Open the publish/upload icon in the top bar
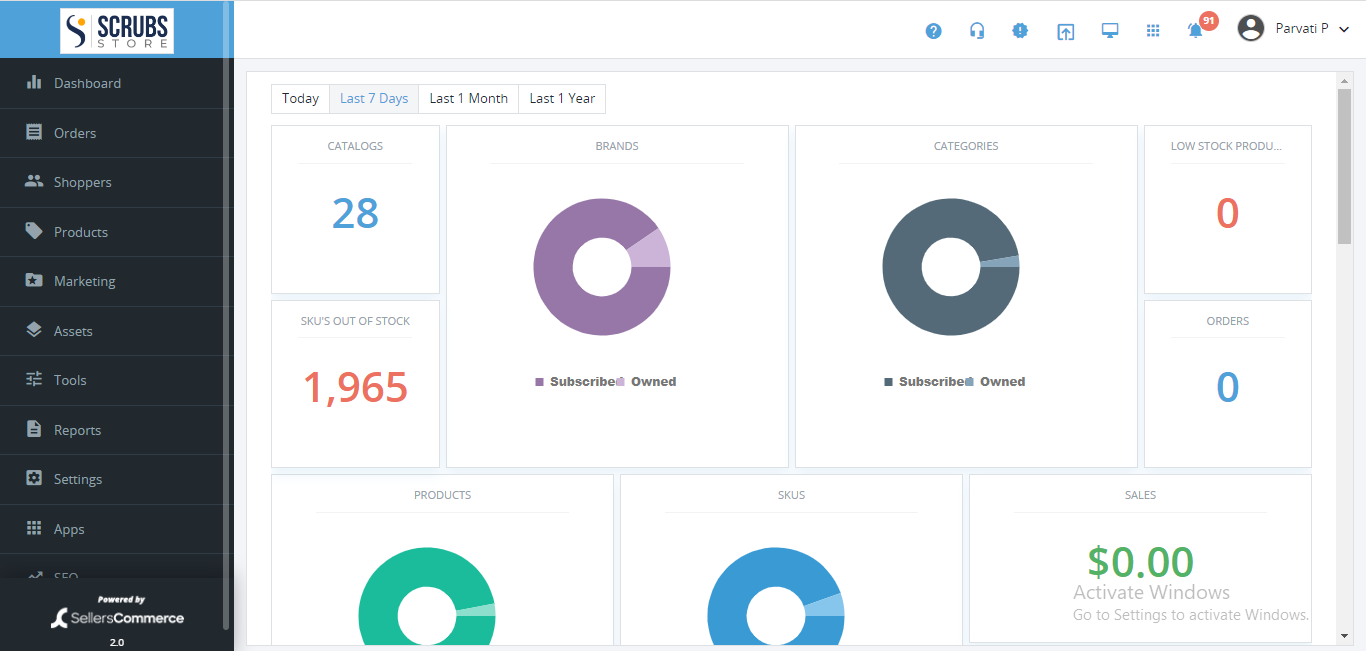This screenshot has height=651, width=1366. [1065, 30]
